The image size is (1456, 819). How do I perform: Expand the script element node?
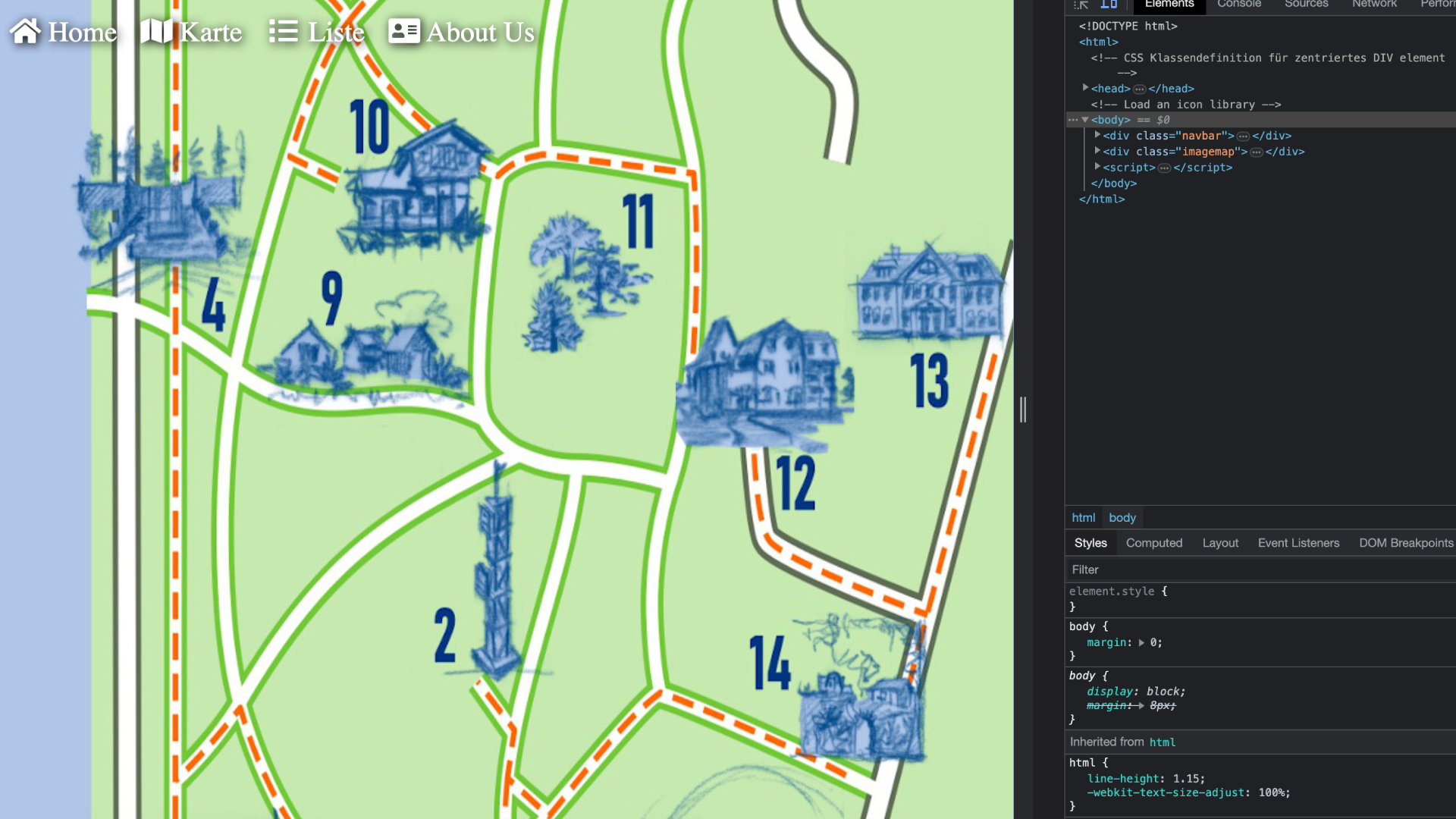1097,167
